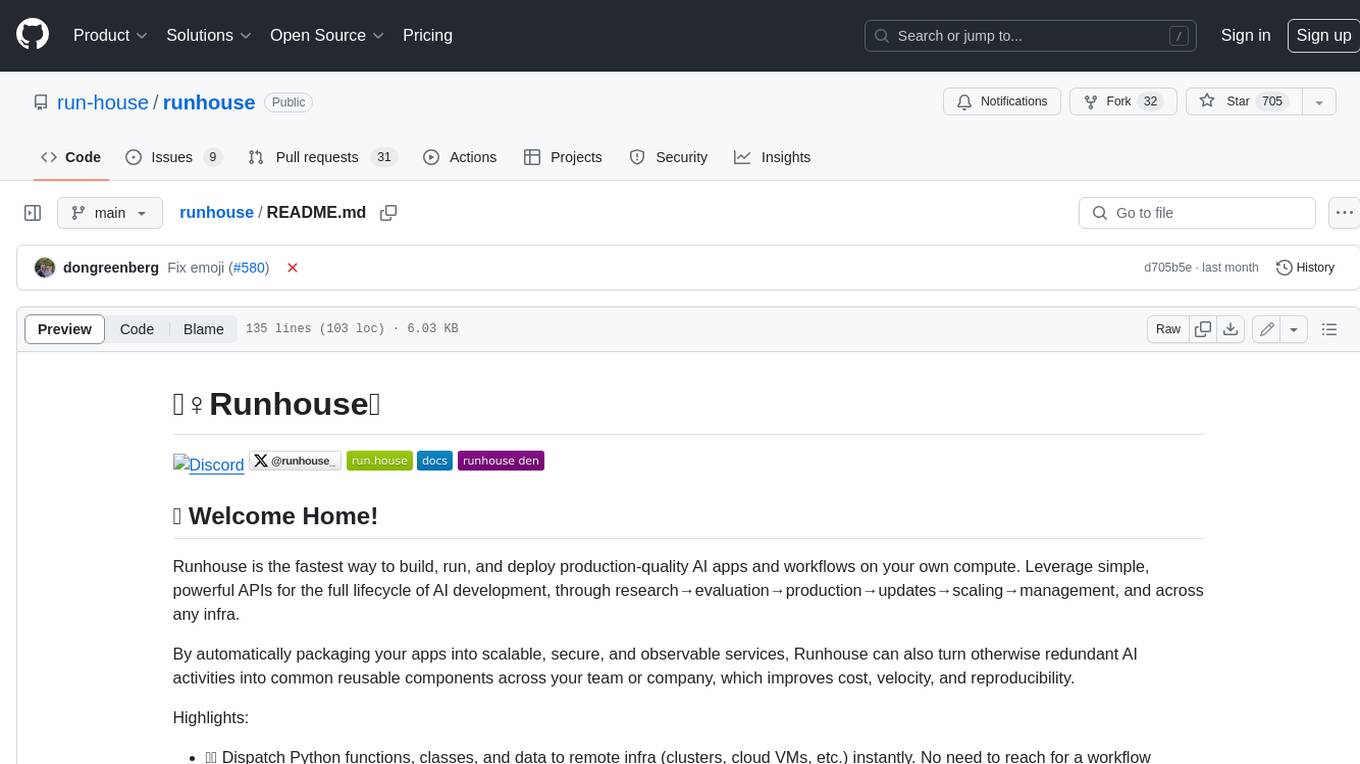The width and height of the screenshot is (1360, 764).
Task: Open the more file actions menu
Action: [1344, 213]
